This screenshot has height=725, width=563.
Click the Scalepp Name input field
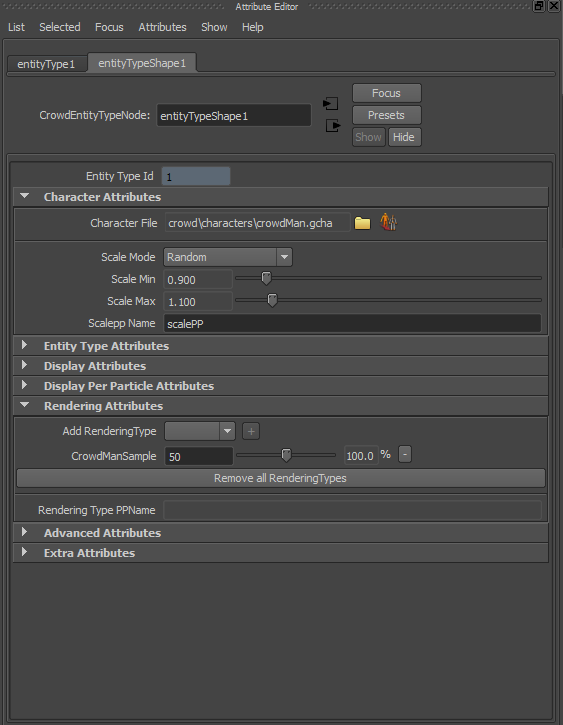click(x=352, y=324)
